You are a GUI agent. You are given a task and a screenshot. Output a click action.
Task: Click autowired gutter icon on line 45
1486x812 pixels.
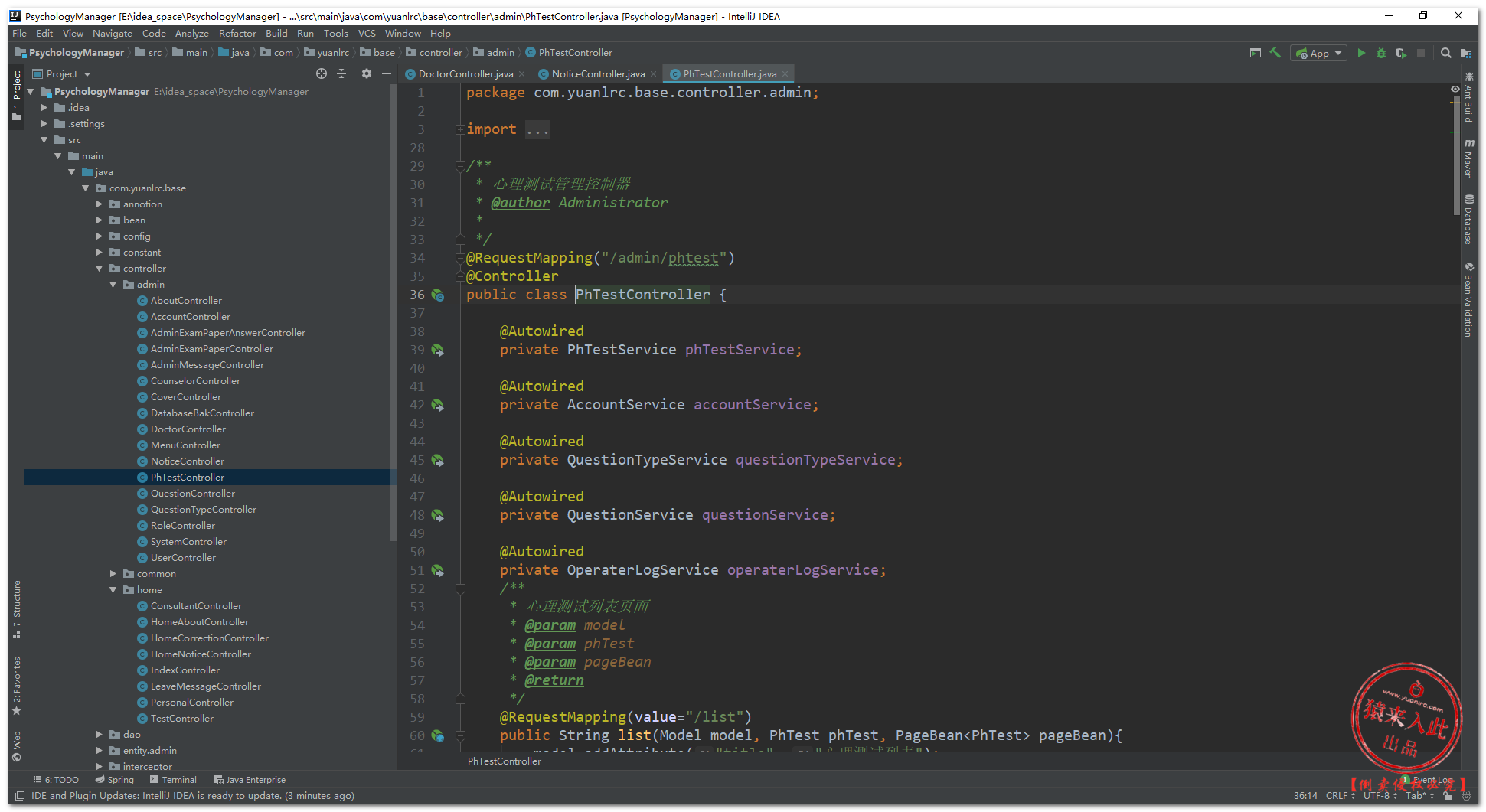[438, 460]
